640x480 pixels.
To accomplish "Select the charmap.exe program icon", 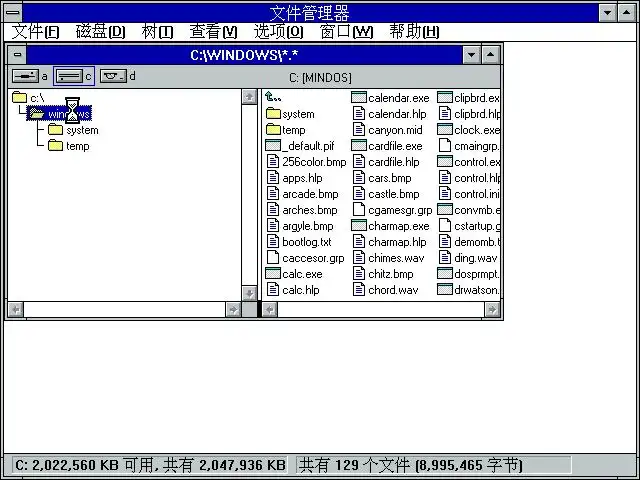I will 359,226.
